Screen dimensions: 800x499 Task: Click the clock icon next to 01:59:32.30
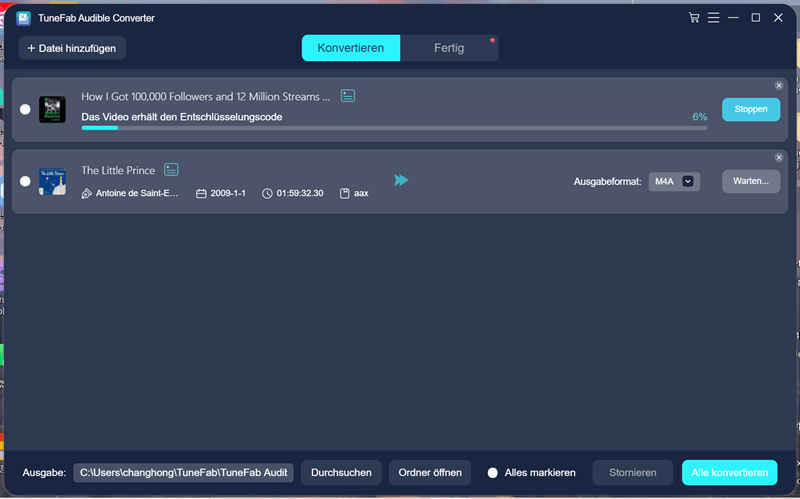[x=267, y=193]
